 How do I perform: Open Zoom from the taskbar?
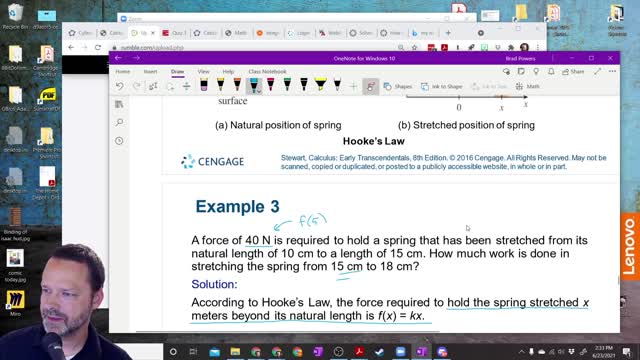(400, 351)
